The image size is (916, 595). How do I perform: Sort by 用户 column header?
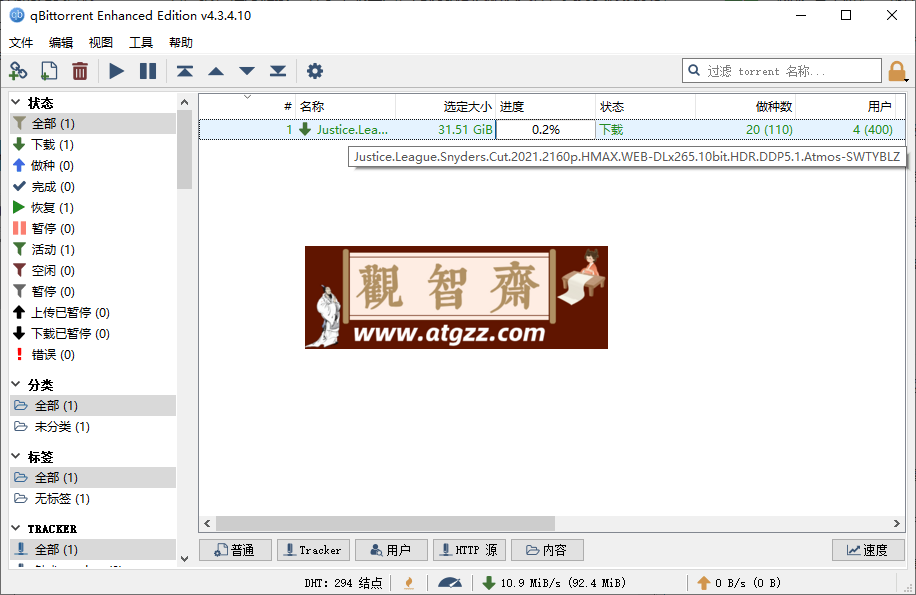point(845,106)
